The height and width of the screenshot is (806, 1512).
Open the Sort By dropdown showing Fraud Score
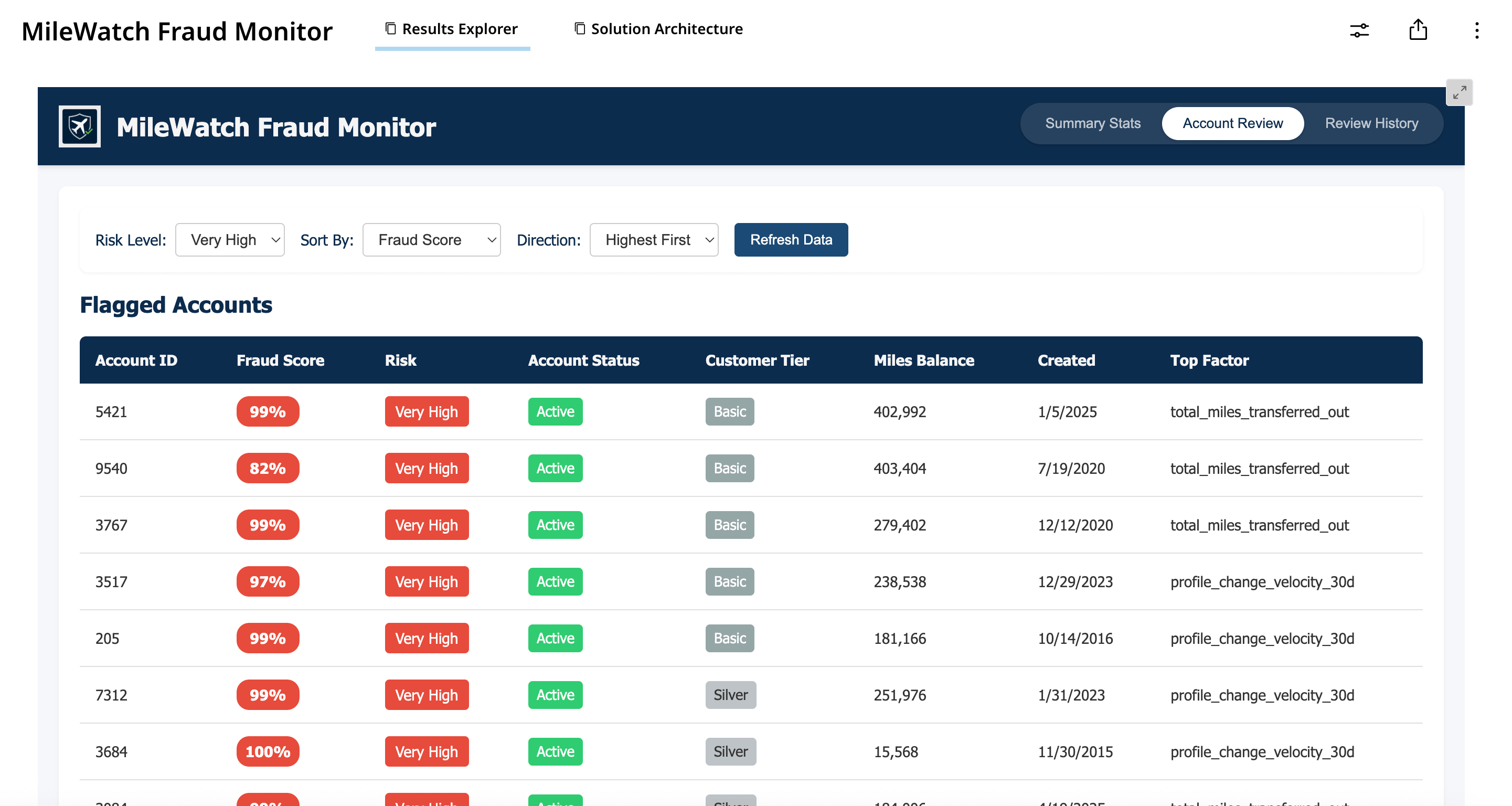[x=431, y=239]
